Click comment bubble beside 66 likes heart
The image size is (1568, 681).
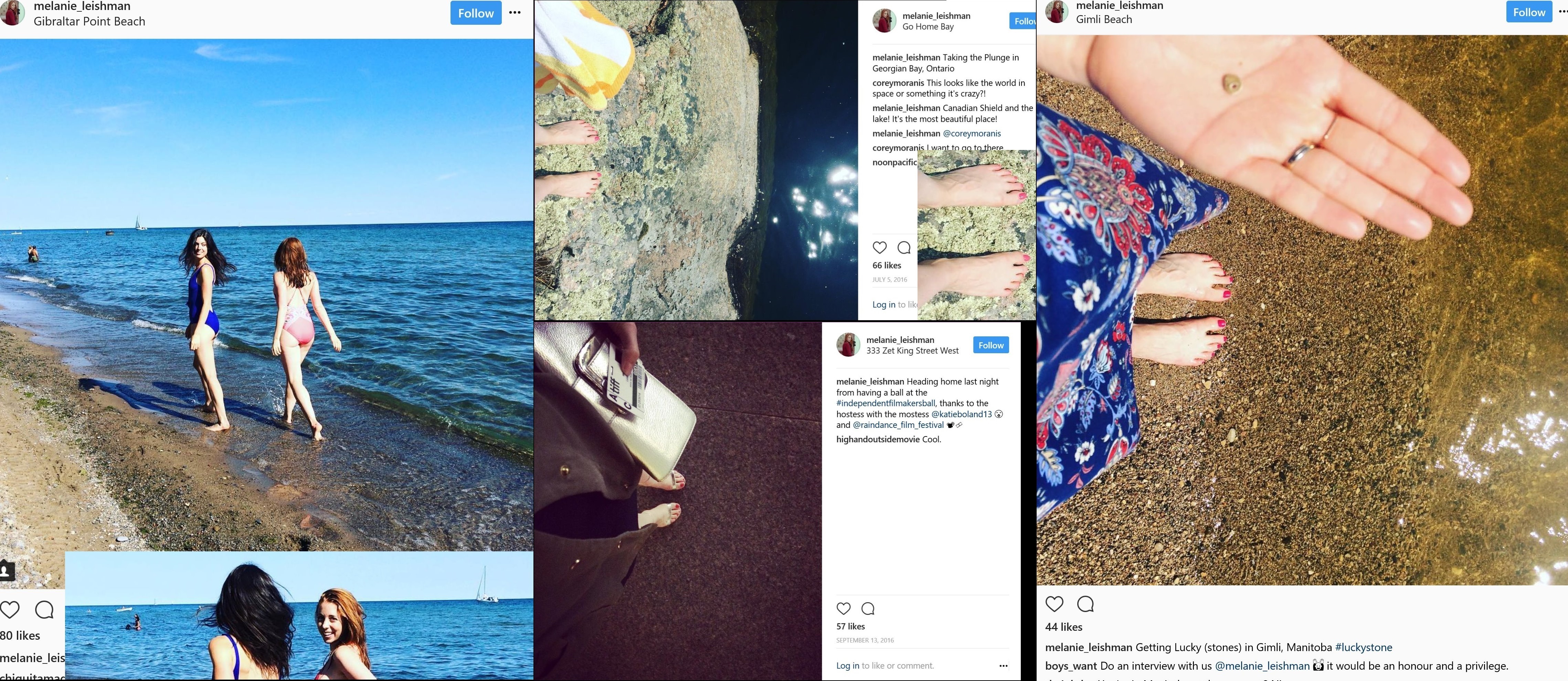[x=904, y=248]
